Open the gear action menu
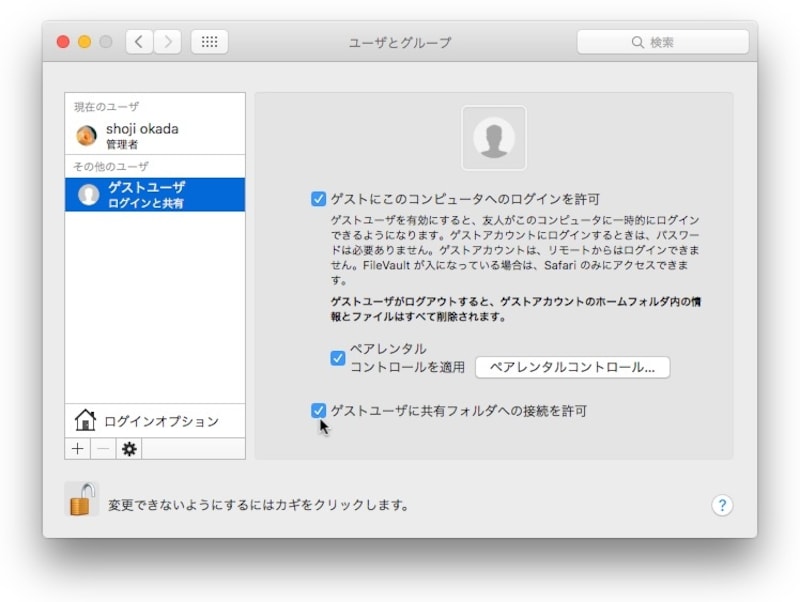The image size is (800, 602). click(x=129, y=449)
